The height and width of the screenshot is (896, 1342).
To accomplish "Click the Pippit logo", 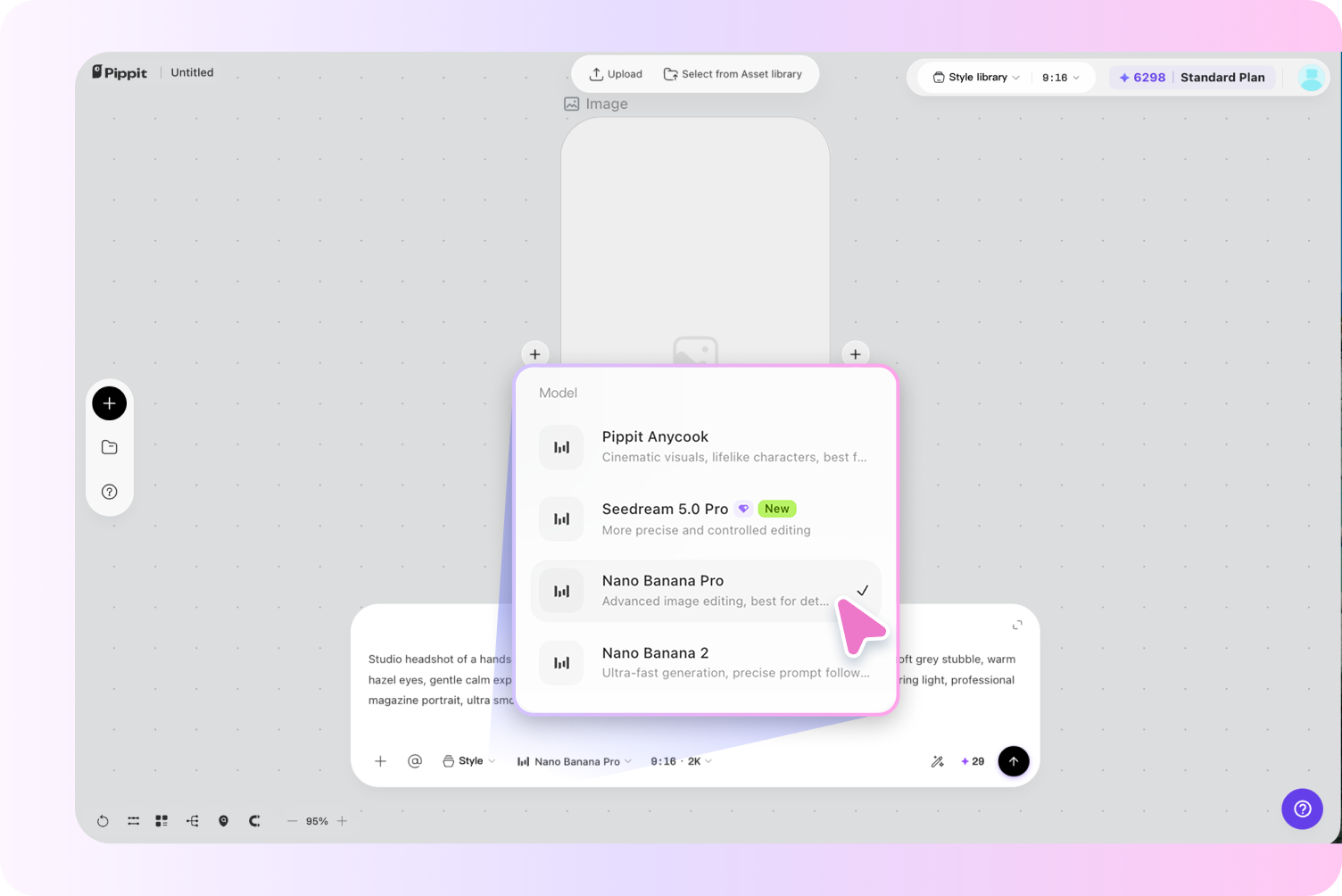I will (120, 72).
